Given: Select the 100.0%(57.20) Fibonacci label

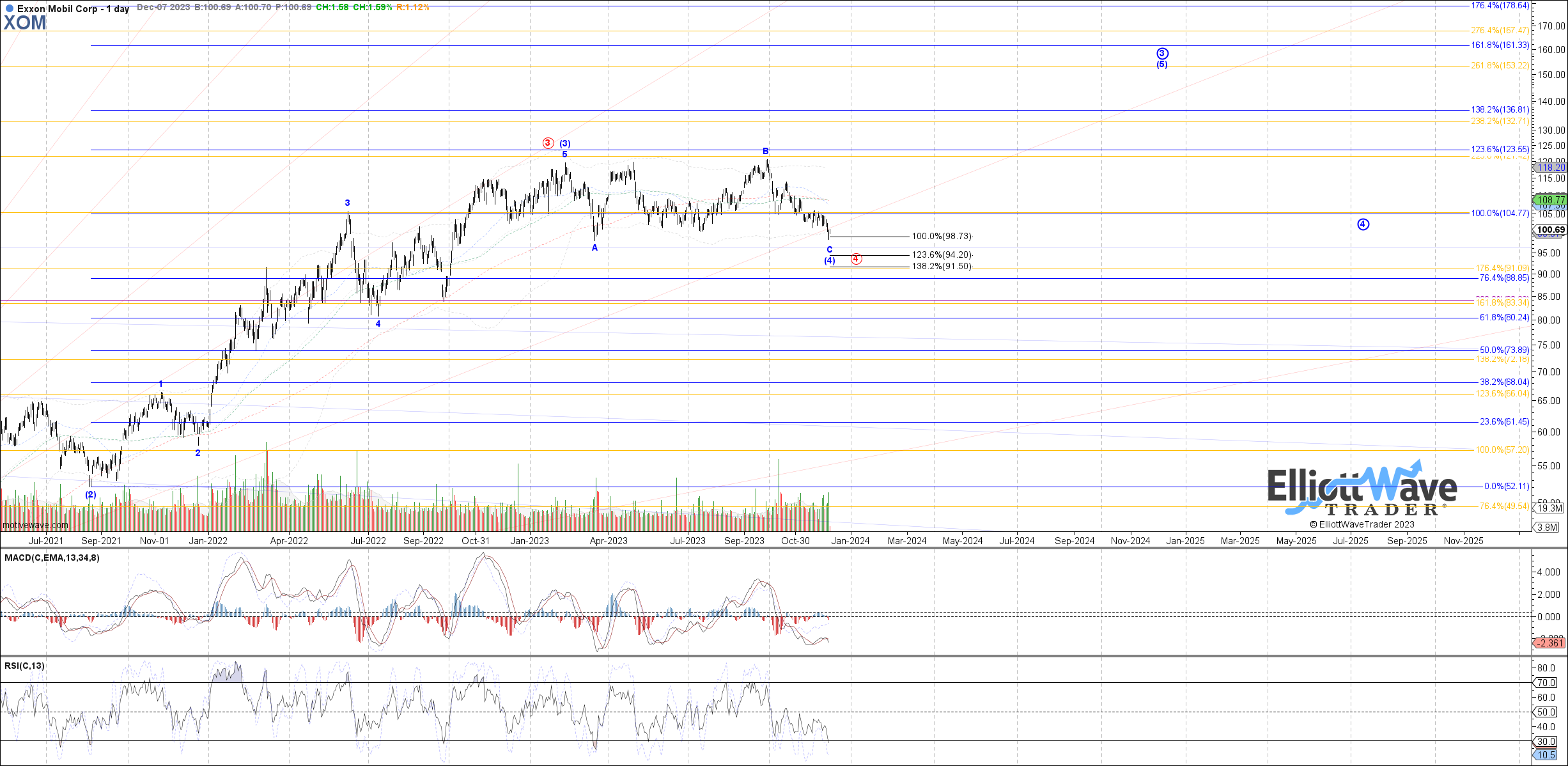Looking at the screenshot, I should coord(1502,450).
